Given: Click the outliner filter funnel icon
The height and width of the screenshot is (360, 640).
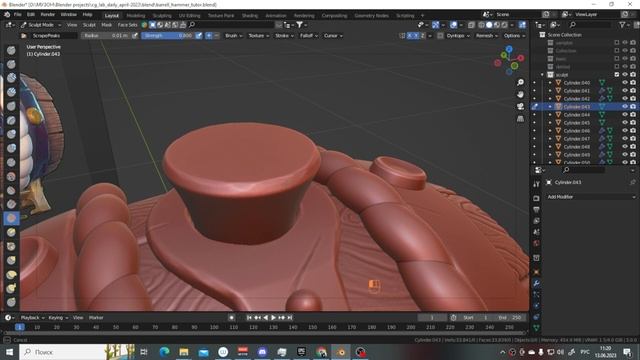Looking at the screenshot, I should click(622, 25).
